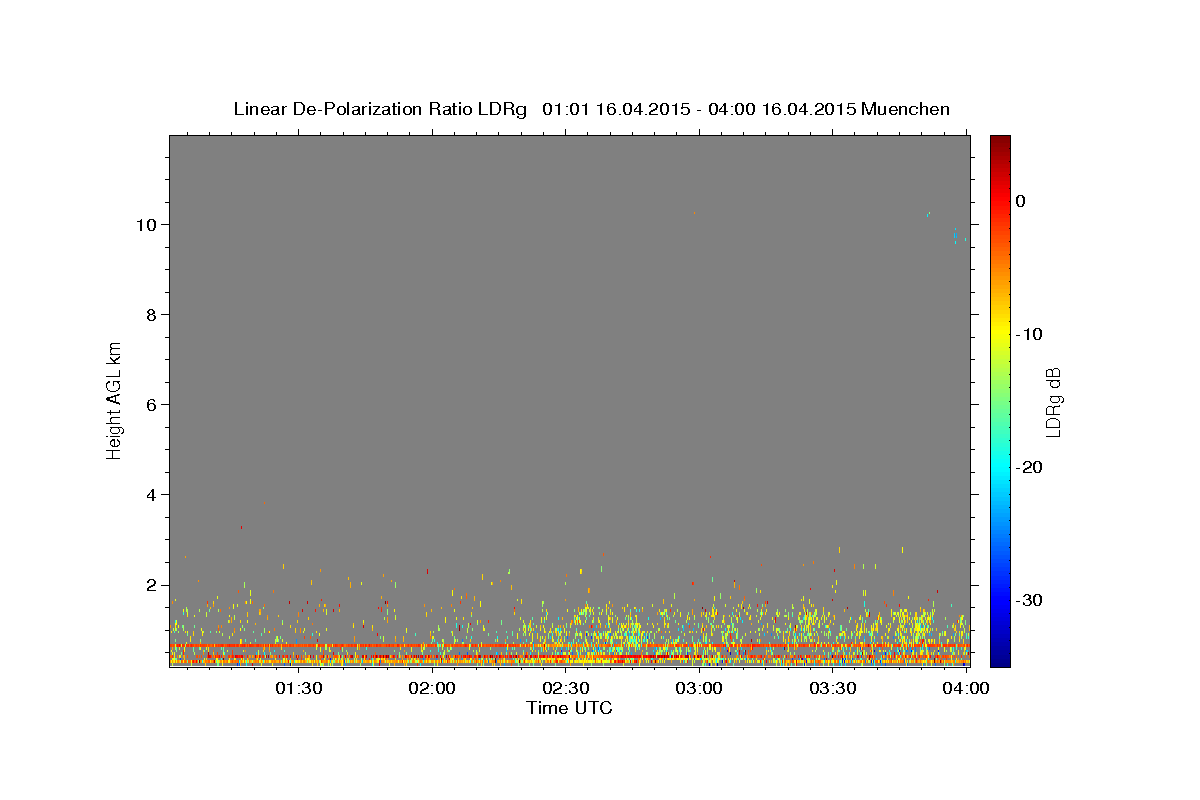Click the colorbar value 0
Image resolution: width=1200 pixels, height=800 pixels.
[1021, 201]
